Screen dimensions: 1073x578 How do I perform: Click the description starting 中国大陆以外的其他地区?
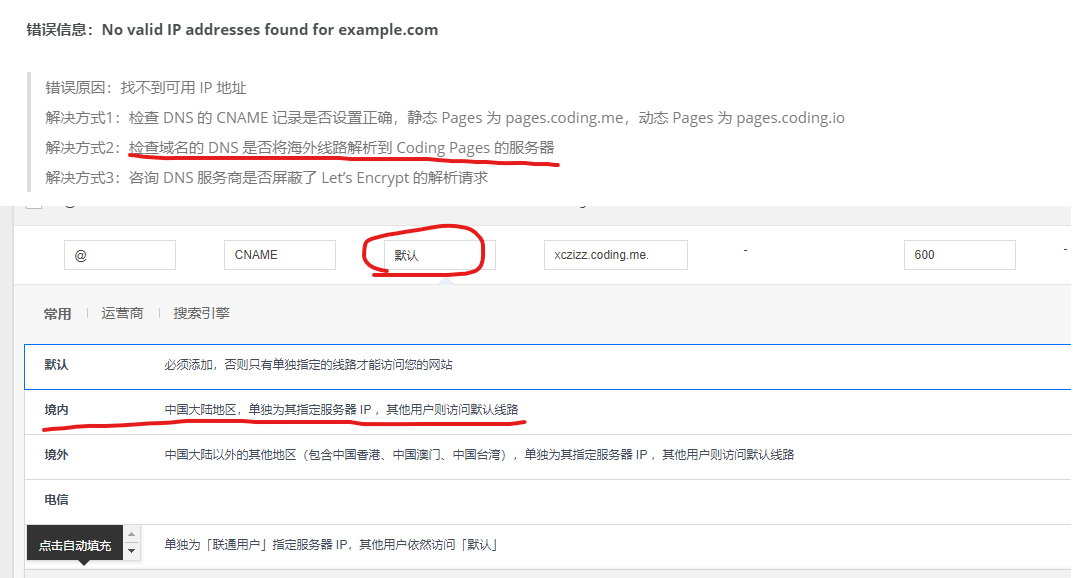tap(479, 455)
